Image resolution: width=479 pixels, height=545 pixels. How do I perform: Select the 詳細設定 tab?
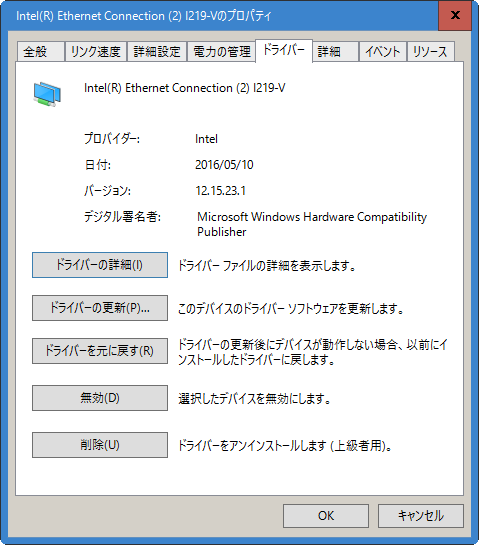click(x=157, y=52)
